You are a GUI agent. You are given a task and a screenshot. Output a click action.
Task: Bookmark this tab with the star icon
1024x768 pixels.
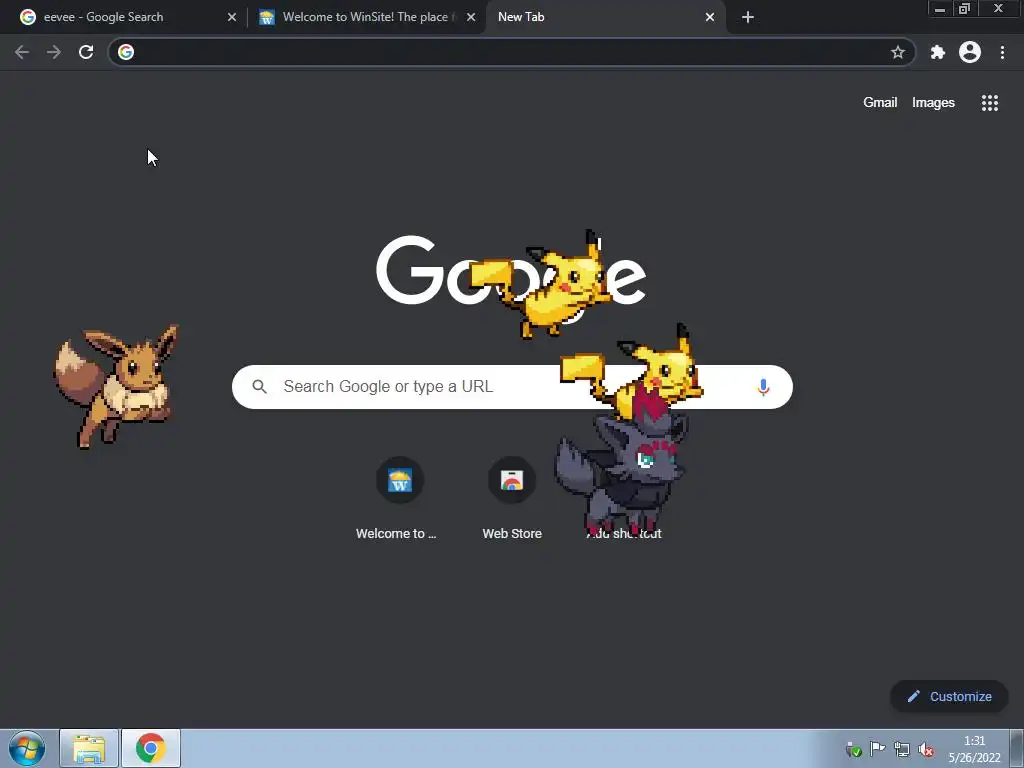pos(898,52)
